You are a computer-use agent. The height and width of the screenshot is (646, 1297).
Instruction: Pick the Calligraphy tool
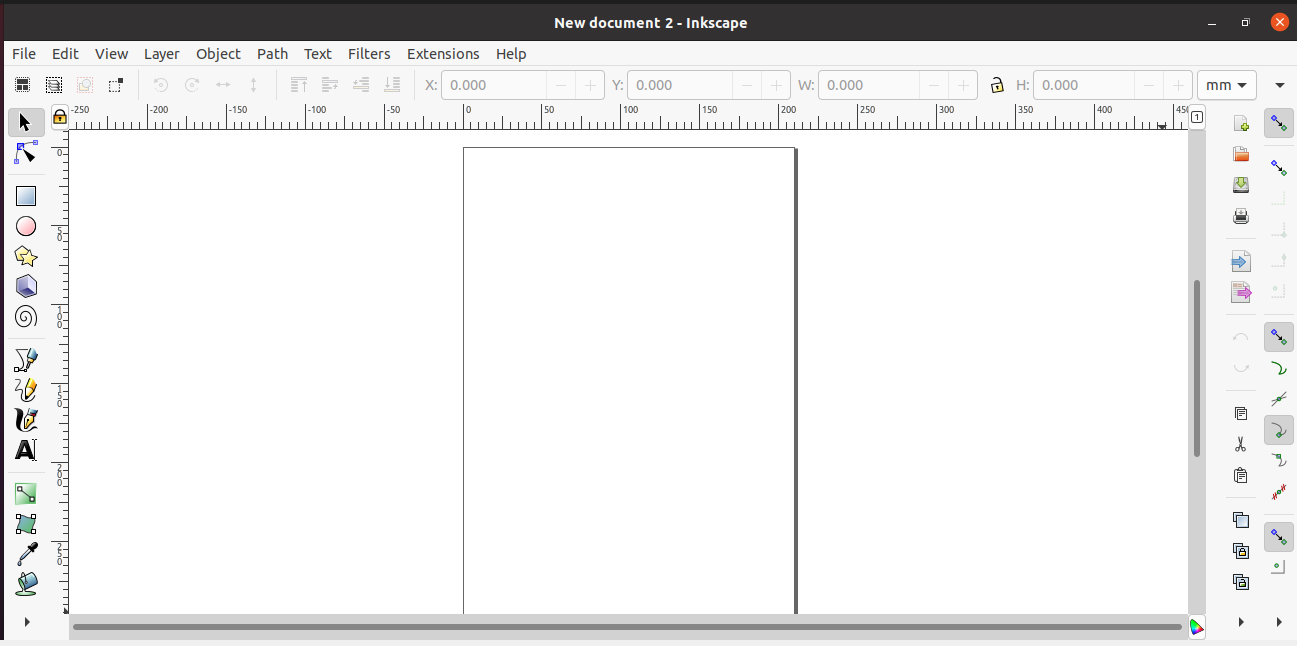[26, 420]
